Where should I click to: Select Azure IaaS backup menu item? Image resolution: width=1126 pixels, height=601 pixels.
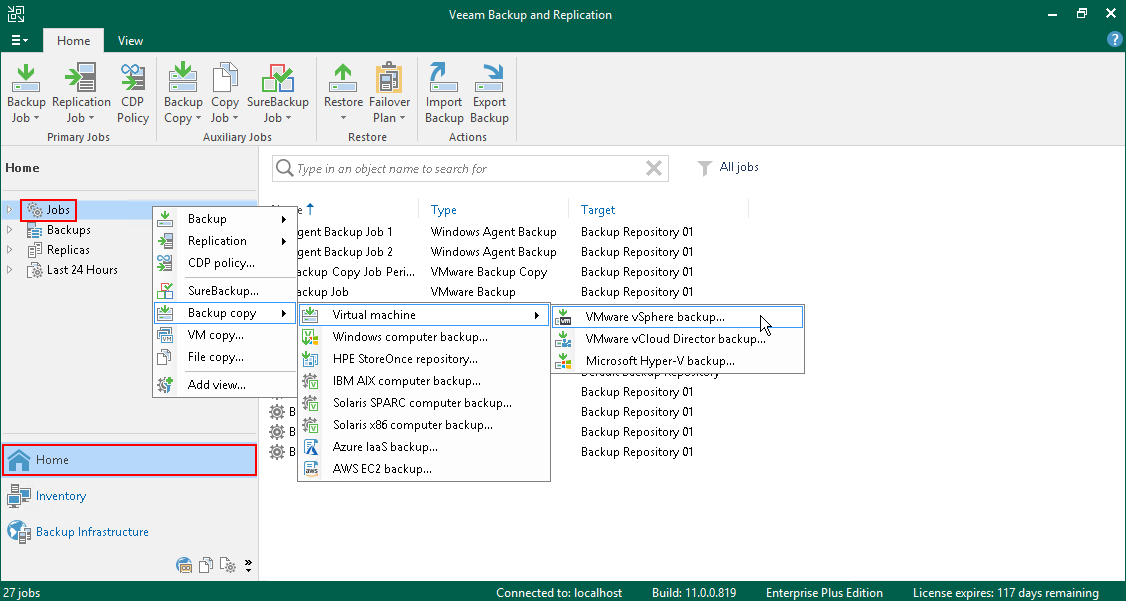pos(385,447)
